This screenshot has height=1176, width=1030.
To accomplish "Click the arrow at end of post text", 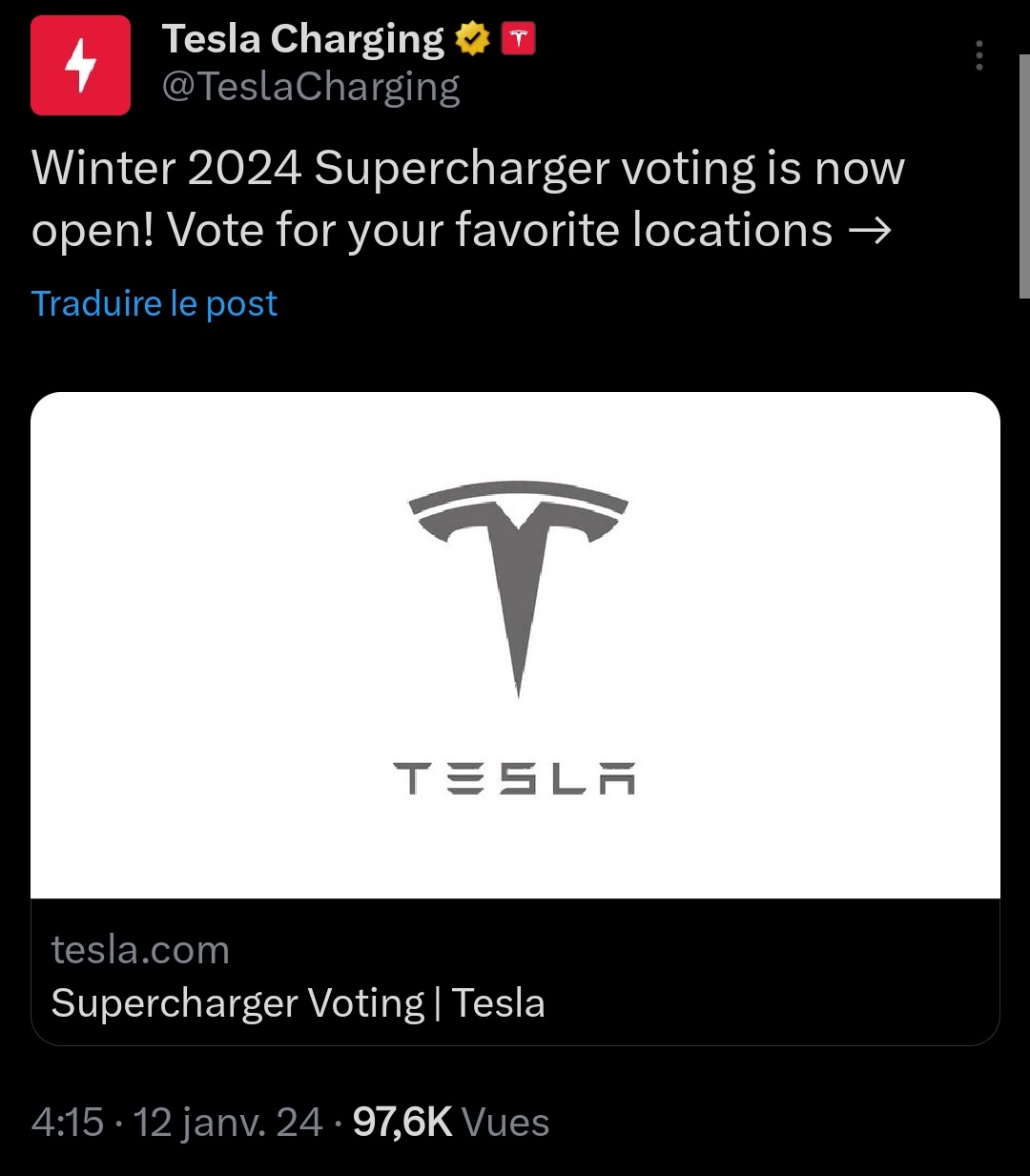I will pos(869,231).
